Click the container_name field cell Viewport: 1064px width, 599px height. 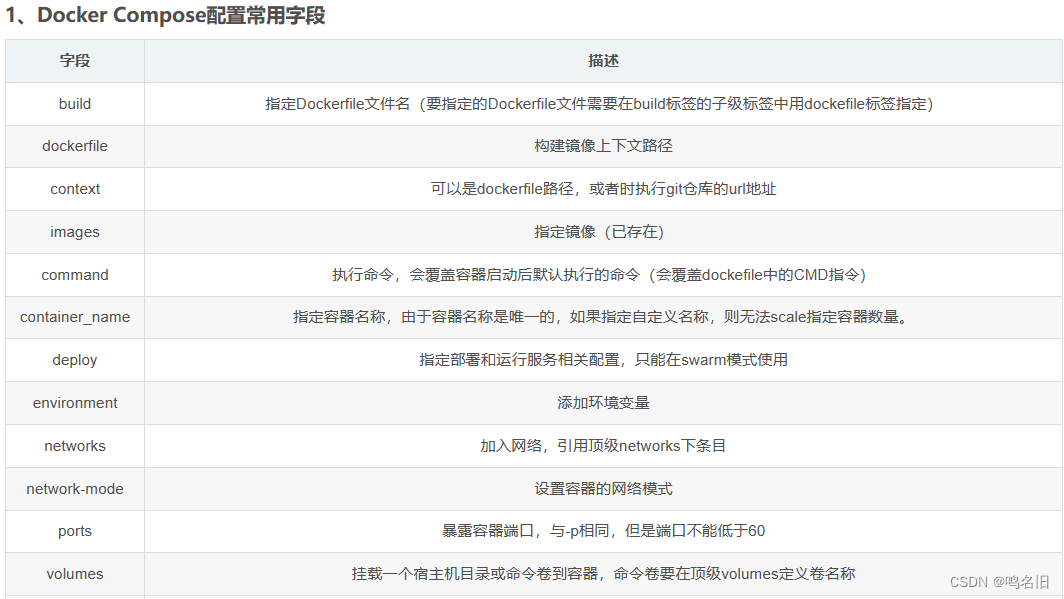tap(74, 317)
